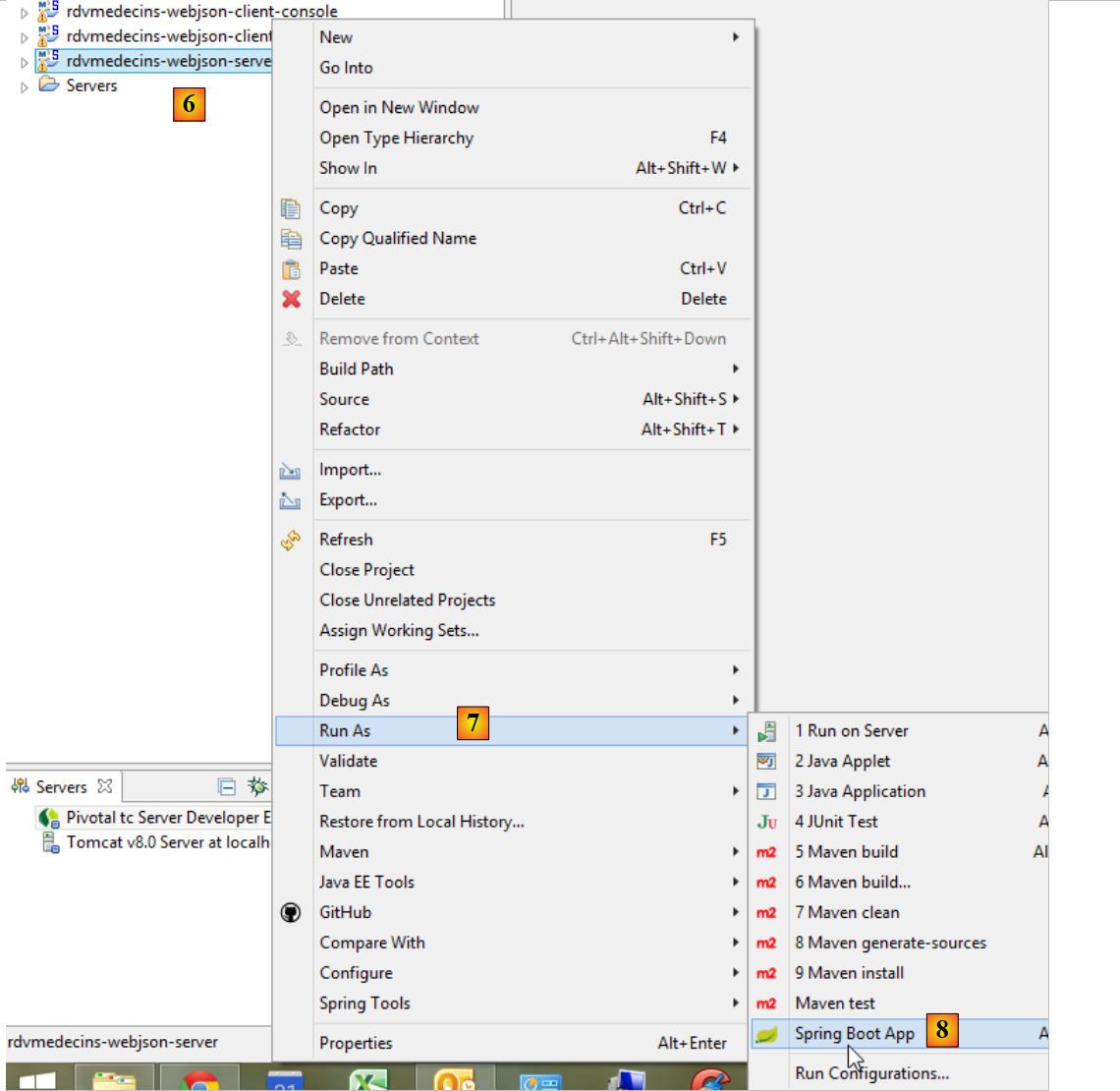Click the Spring Boot App leaf icon
The width and height of the screenshot is (1120, 1091).
coord(767,1034)
